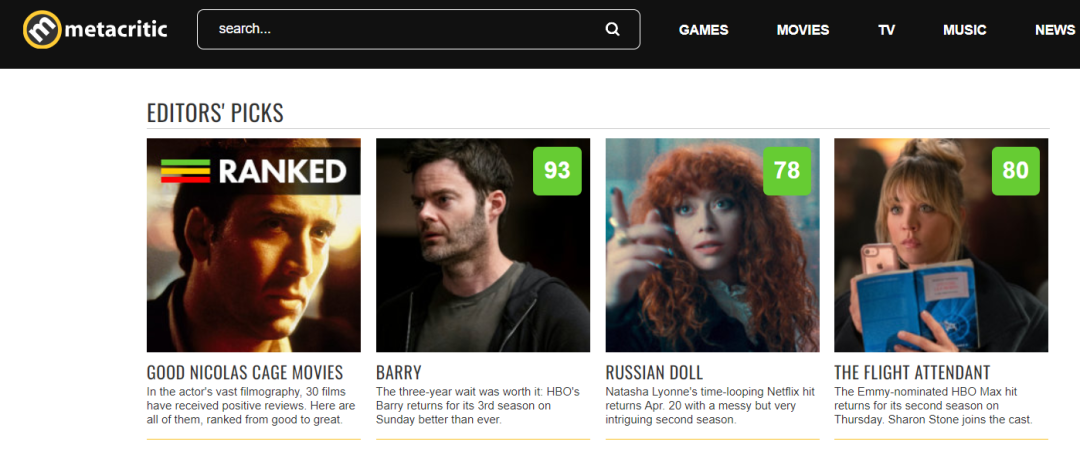Open the Movies menu
Image resolution: width=1080 pixels, height=462 pixels.
pyautogui.click(x=802, y=30)
